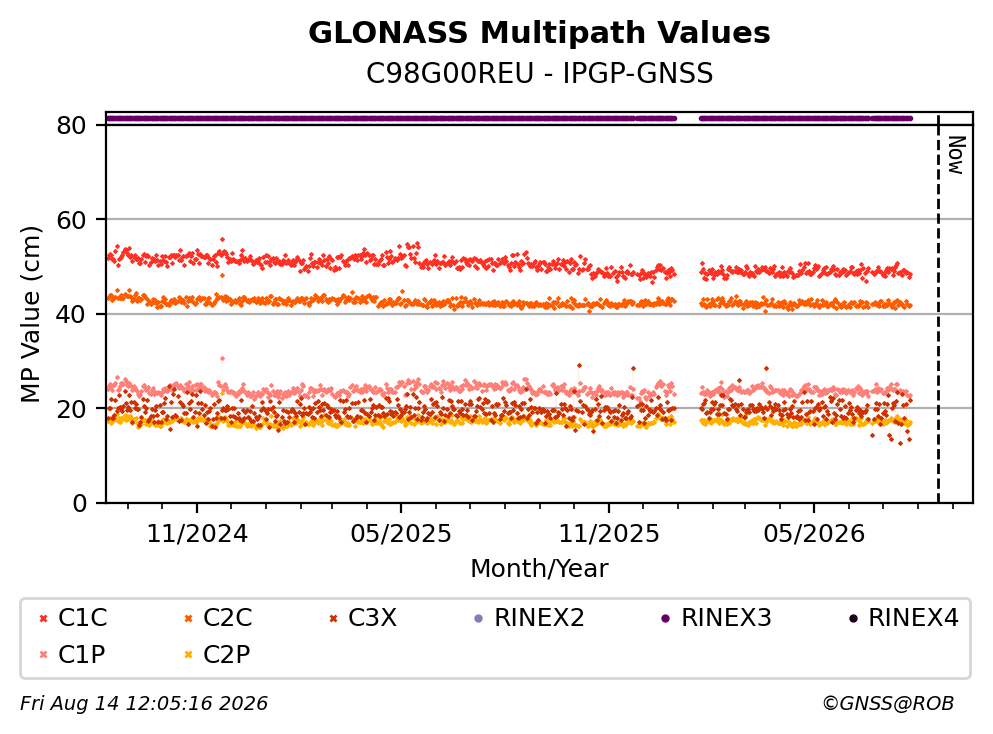This screenshot has width=993, height=734.
Task: Click the y-axis value 40
Action: (72, 314)
